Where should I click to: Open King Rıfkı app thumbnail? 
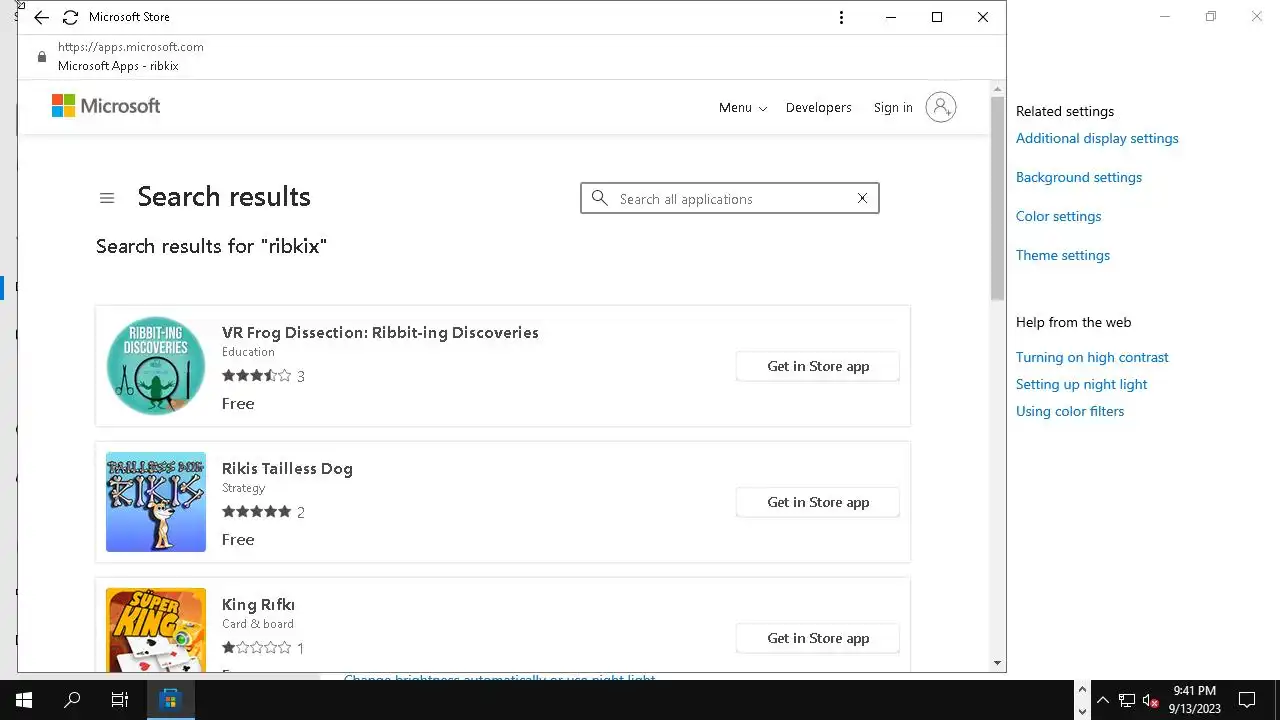tap(156, 630)
